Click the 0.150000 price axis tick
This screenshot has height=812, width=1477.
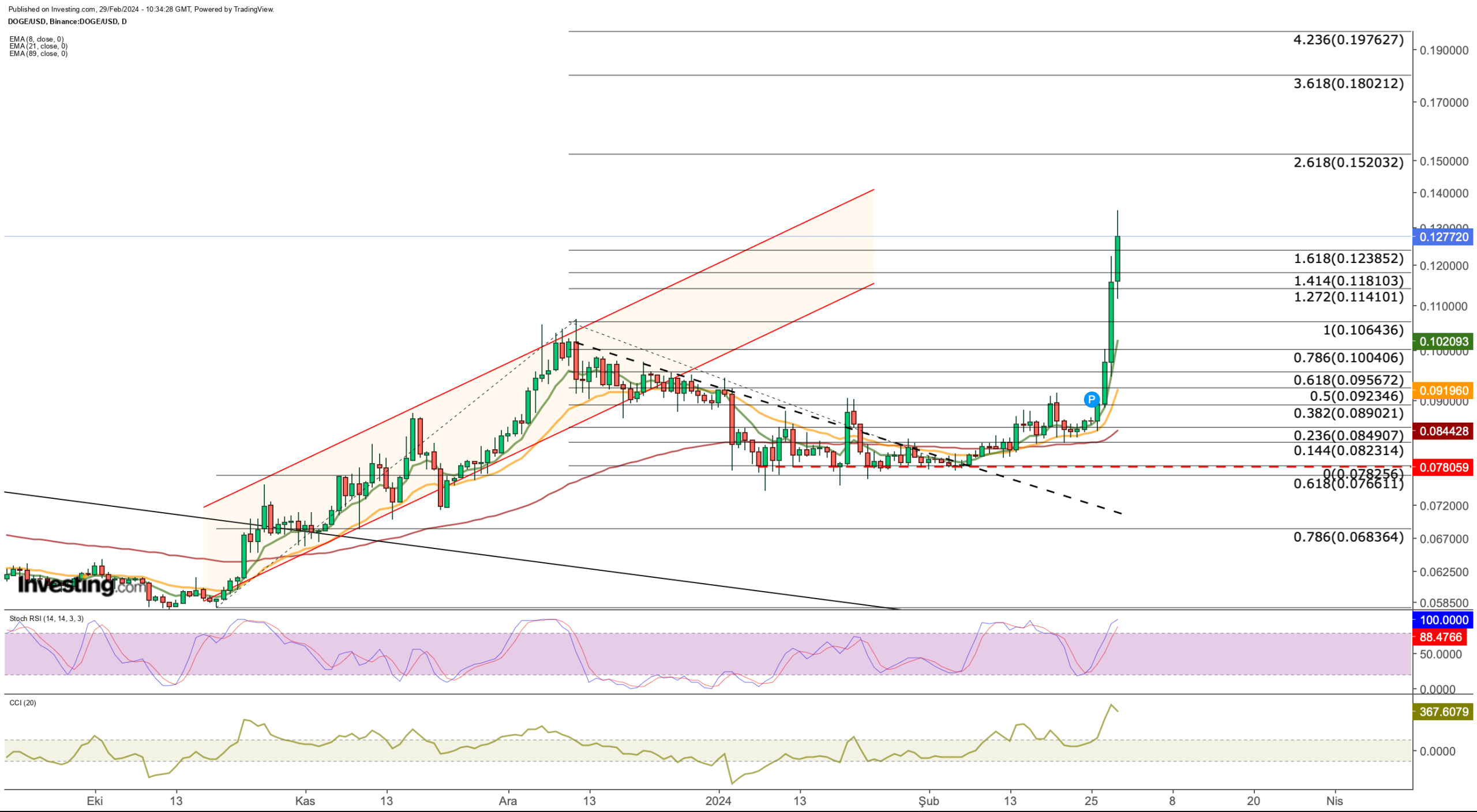[x=1444, y=161]
